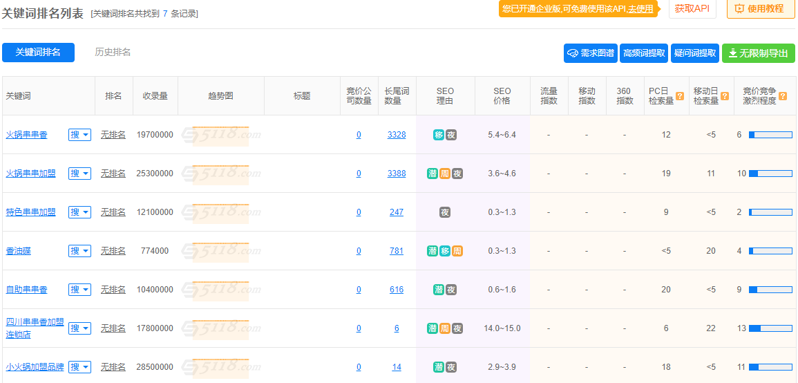This screenshot has width=798, height=383.
Task: Click the 获取API button
Action: (692, 9)
